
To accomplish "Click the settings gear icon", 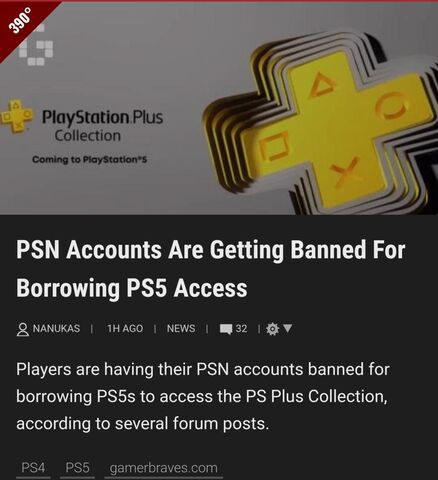I will [x=272, y=329].
